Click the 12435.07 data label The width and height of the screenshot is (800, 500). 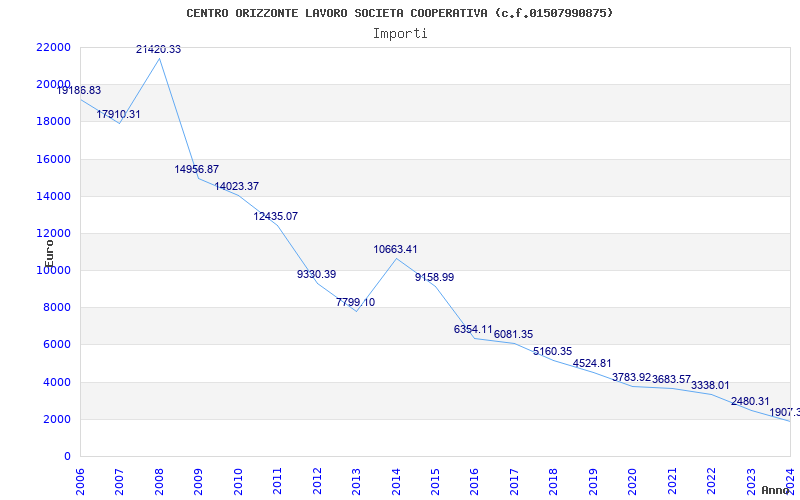[276, 216]
